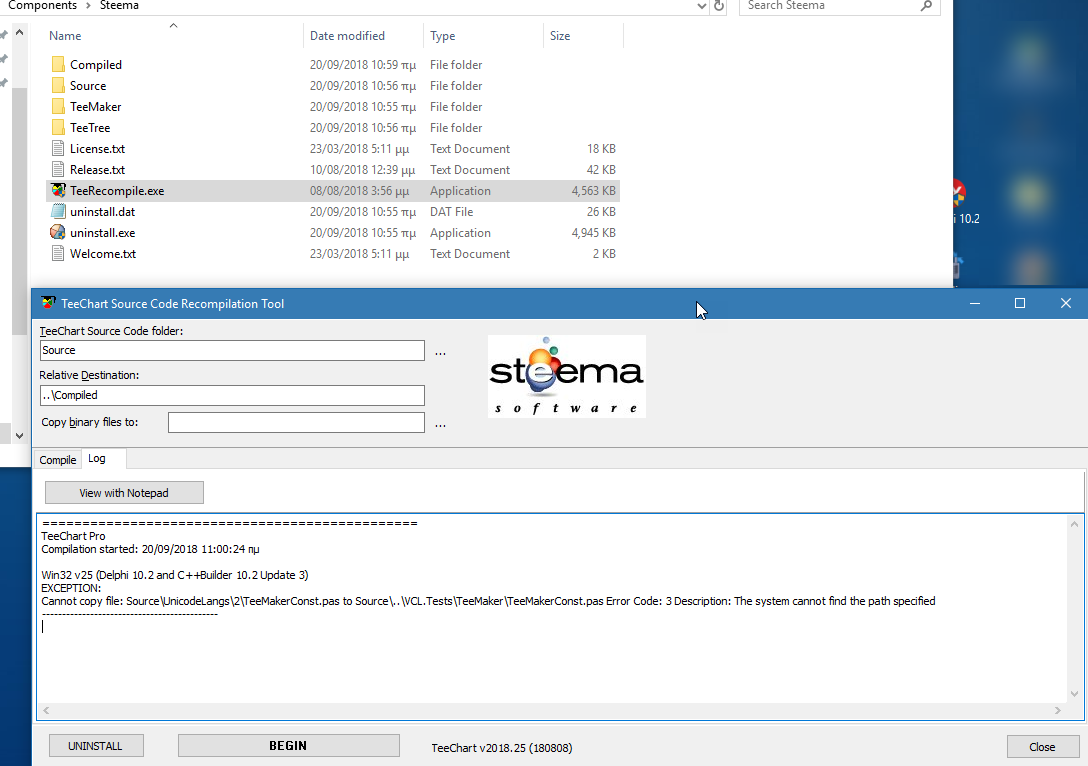Minimize the TeeChart Recompilation Tool window
This screenshot has height=766, width=1088.
coord(975,303)
